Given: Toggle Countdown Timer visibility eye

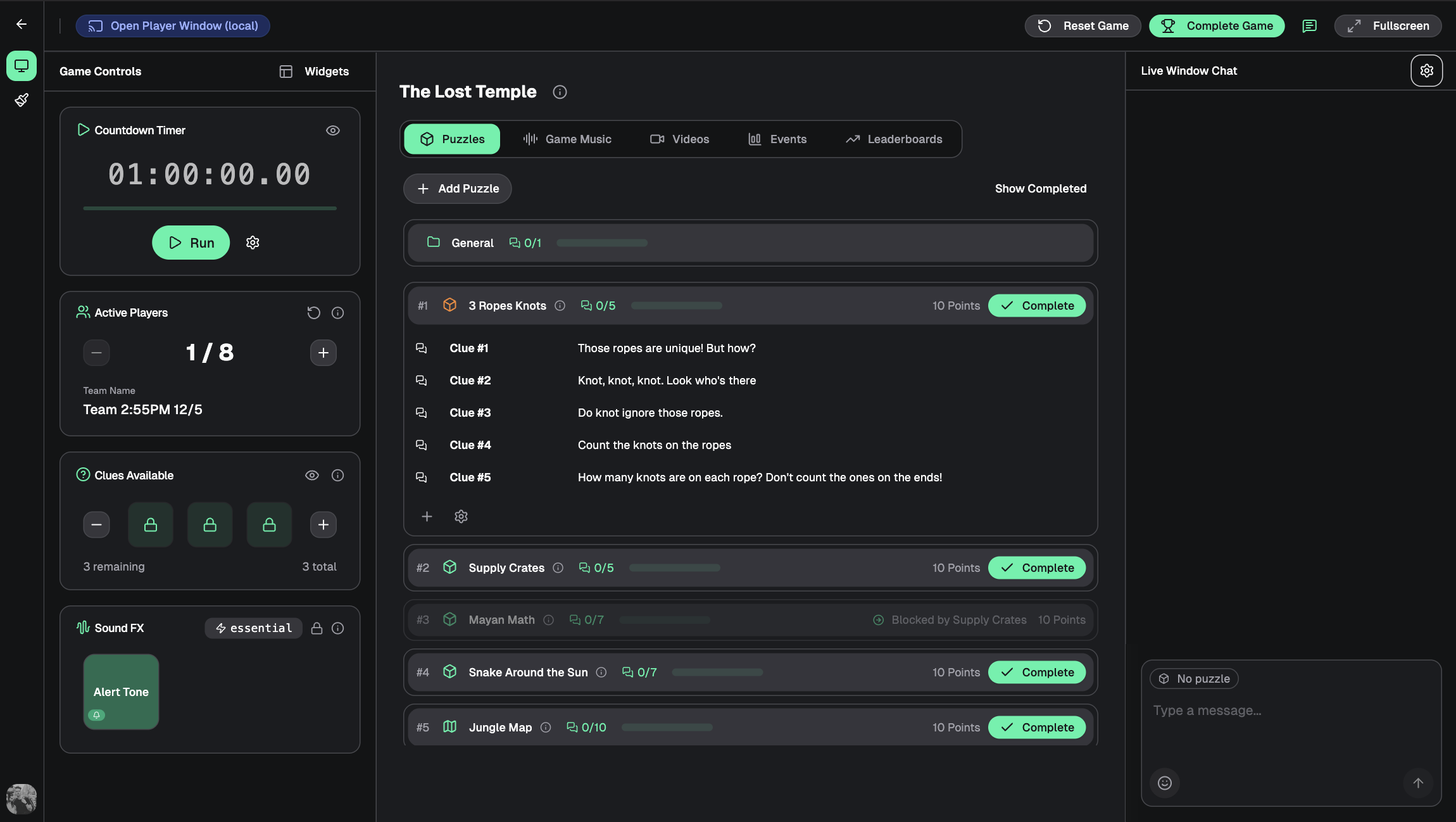Looking at the screenshot, I should 332,130.
